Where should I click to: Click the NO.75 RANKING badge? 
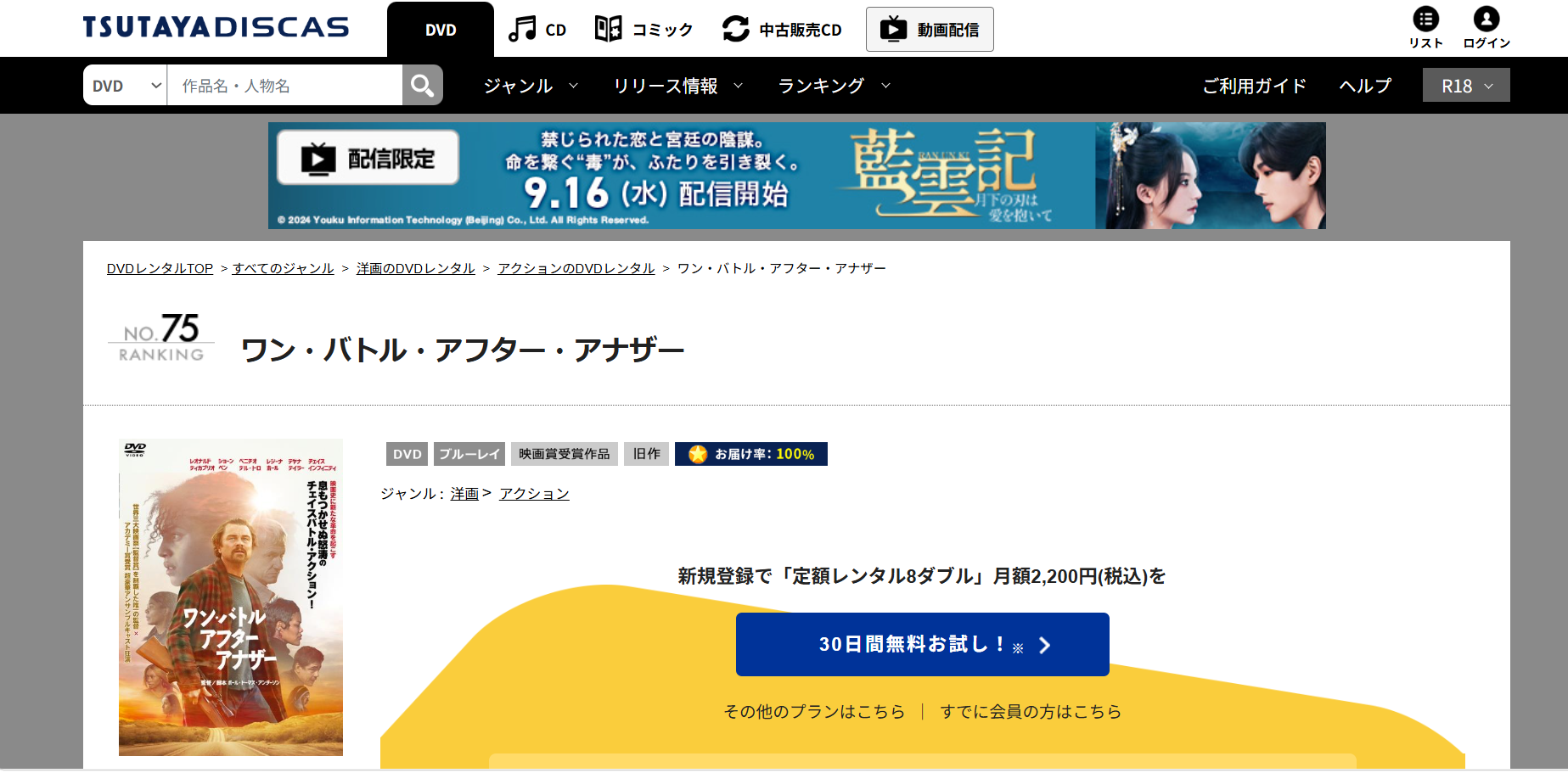point(161,338)
